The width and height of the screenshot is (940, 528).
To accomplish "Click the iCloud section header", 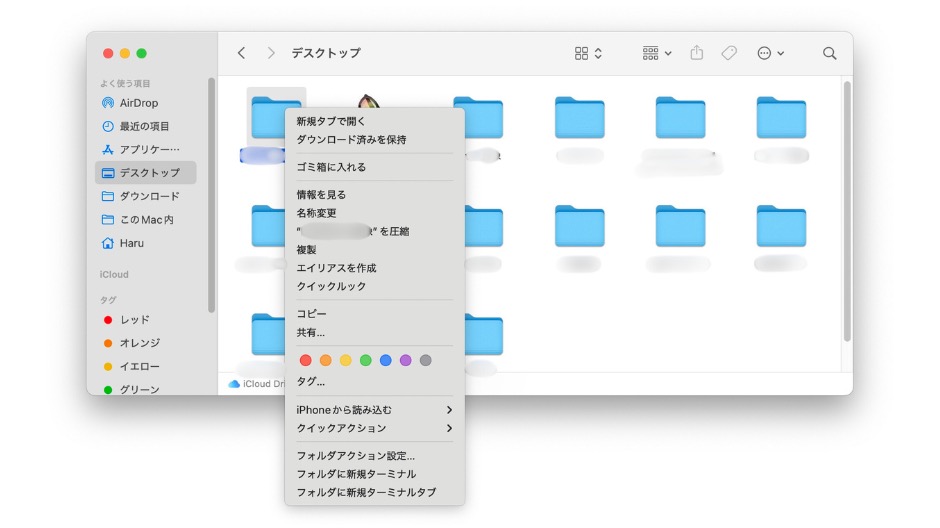I will [114, 274].
